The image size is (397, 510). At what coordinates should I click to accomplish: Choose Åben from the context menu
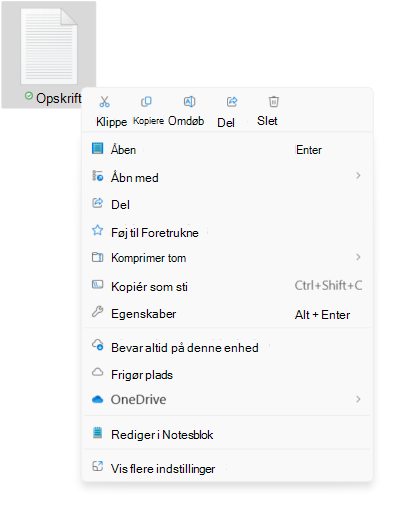click(x=227, y=149)
